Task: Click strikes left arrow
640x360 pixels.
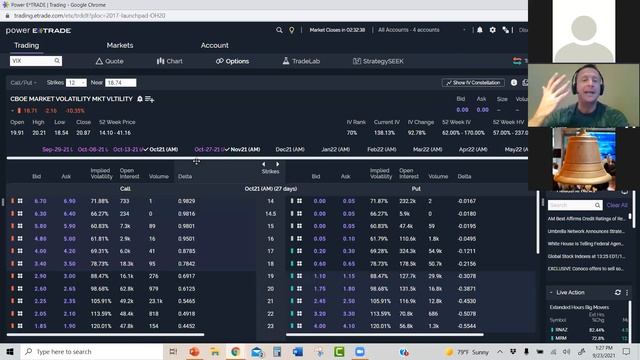Action: pyautogui.click(x=264, y=164)
